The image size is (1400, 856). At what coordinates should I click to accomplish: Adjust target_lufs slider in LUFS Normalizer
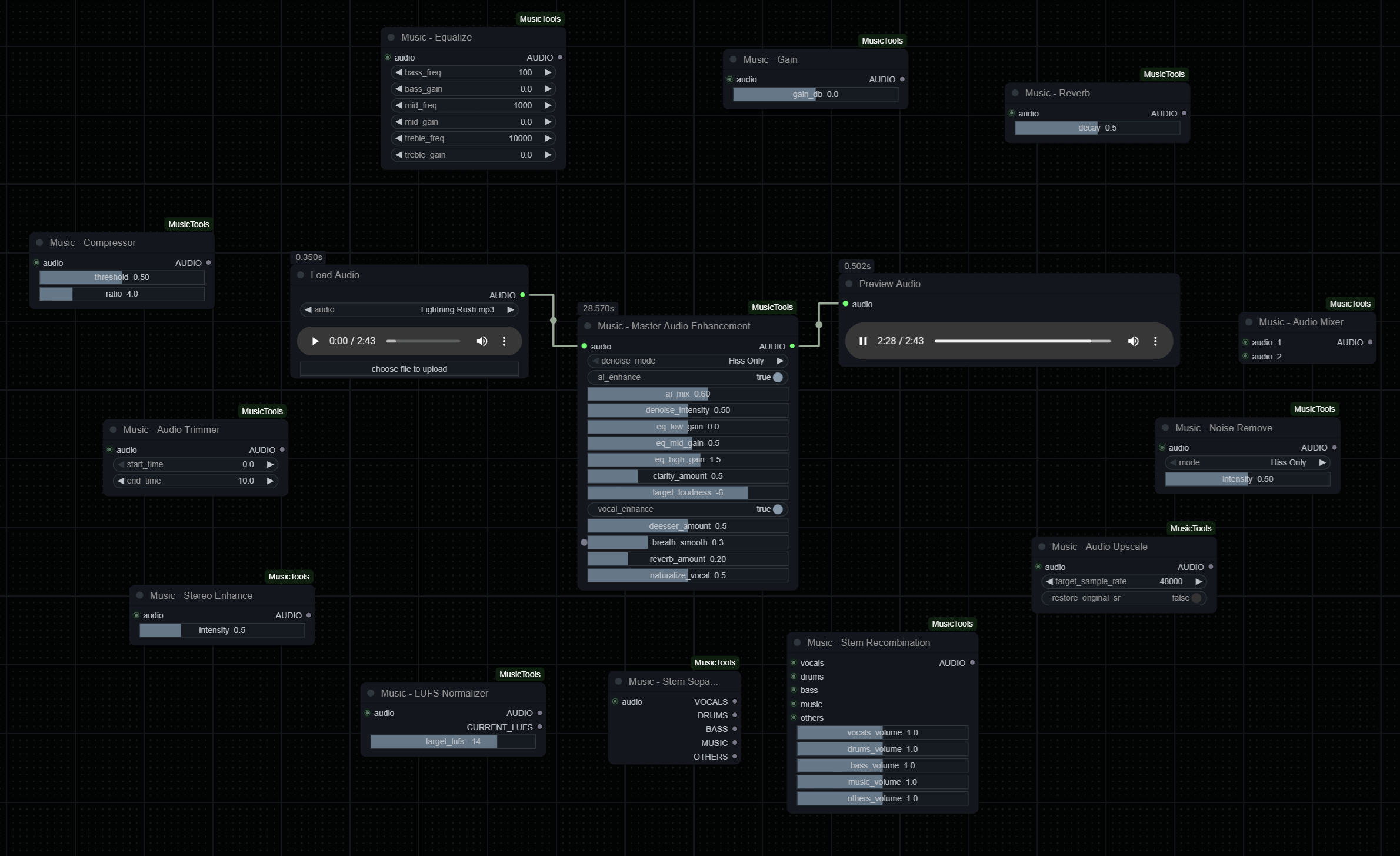click(x=453, y=741)
